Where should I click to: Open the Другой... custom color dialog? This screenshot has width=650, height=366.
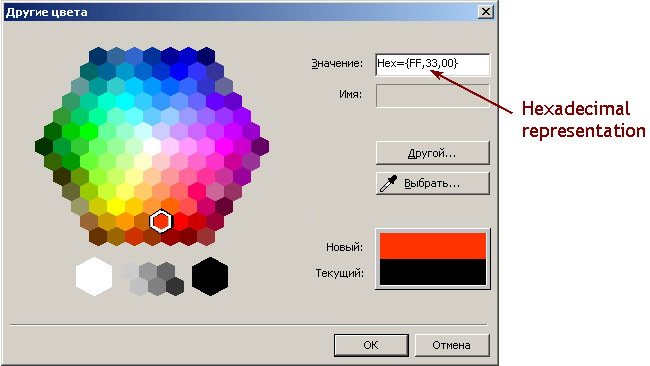pos(432,153)
